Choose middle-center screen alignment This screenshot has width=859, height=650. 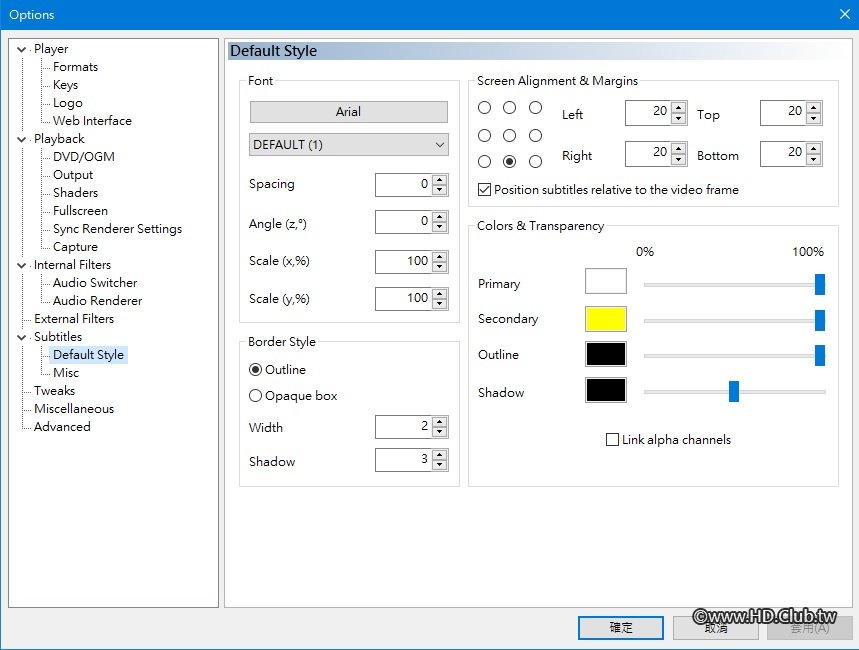coord(509,135)
